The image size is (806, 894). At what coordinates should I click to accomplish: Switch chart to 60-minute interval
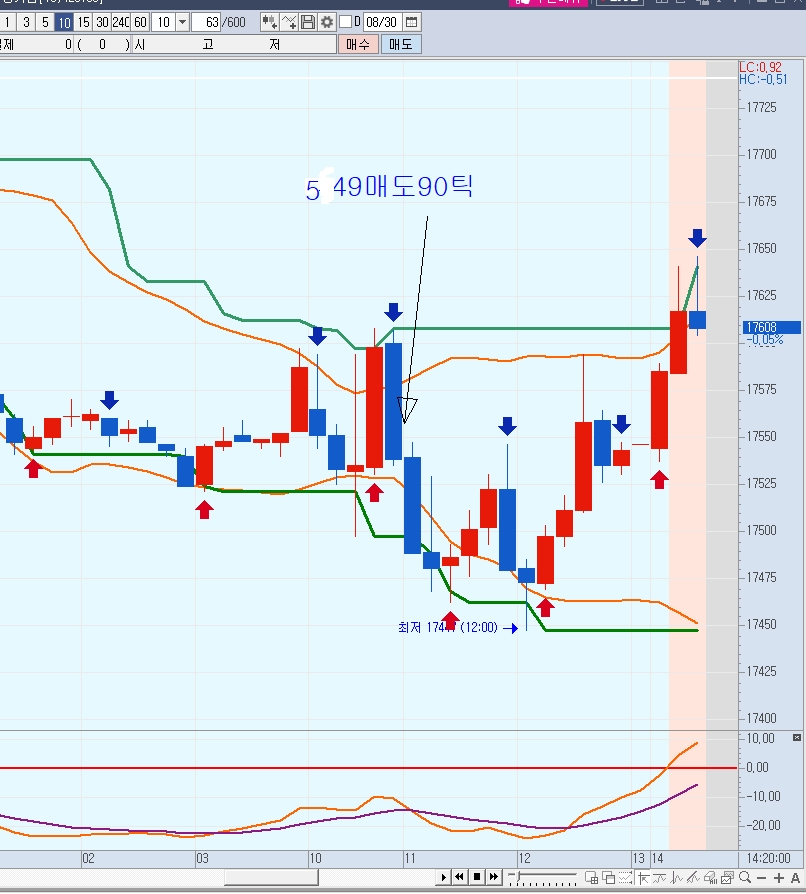(140, 22)
